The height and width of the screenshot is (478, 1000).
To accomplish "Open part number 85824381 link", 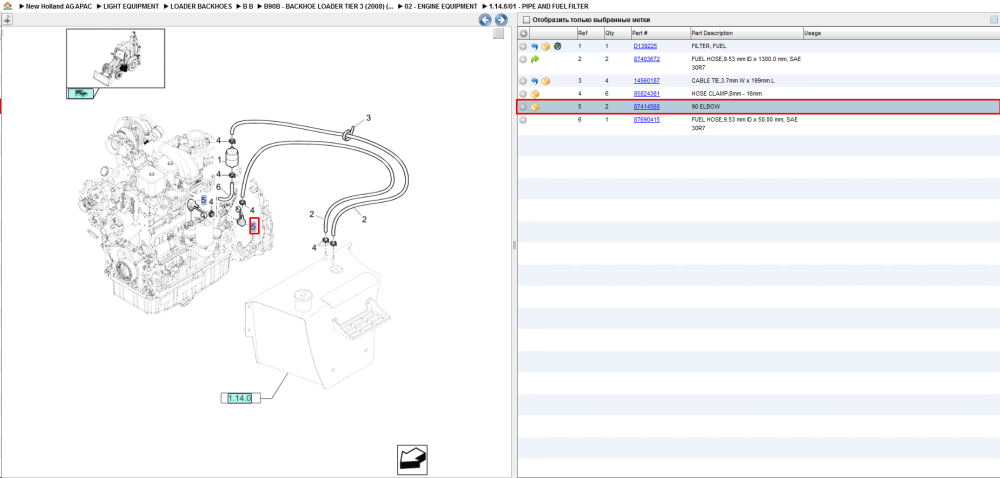I will click(x=647, y=94).
